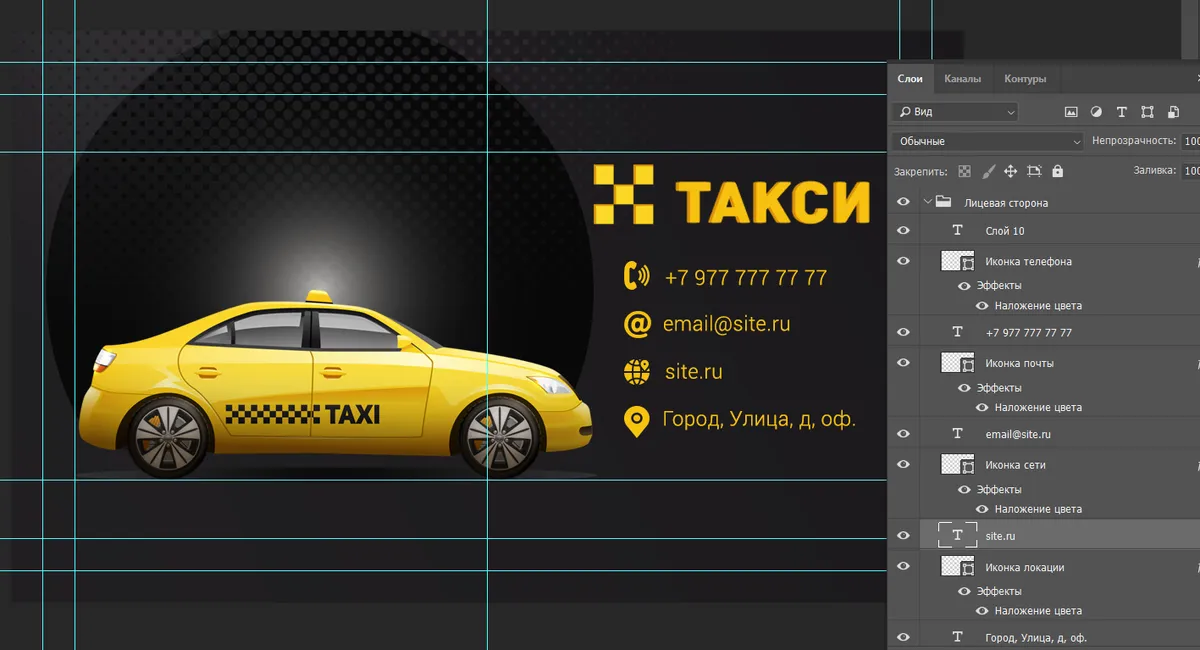Filter layers by smart objects icon

tap(1173, 112)
